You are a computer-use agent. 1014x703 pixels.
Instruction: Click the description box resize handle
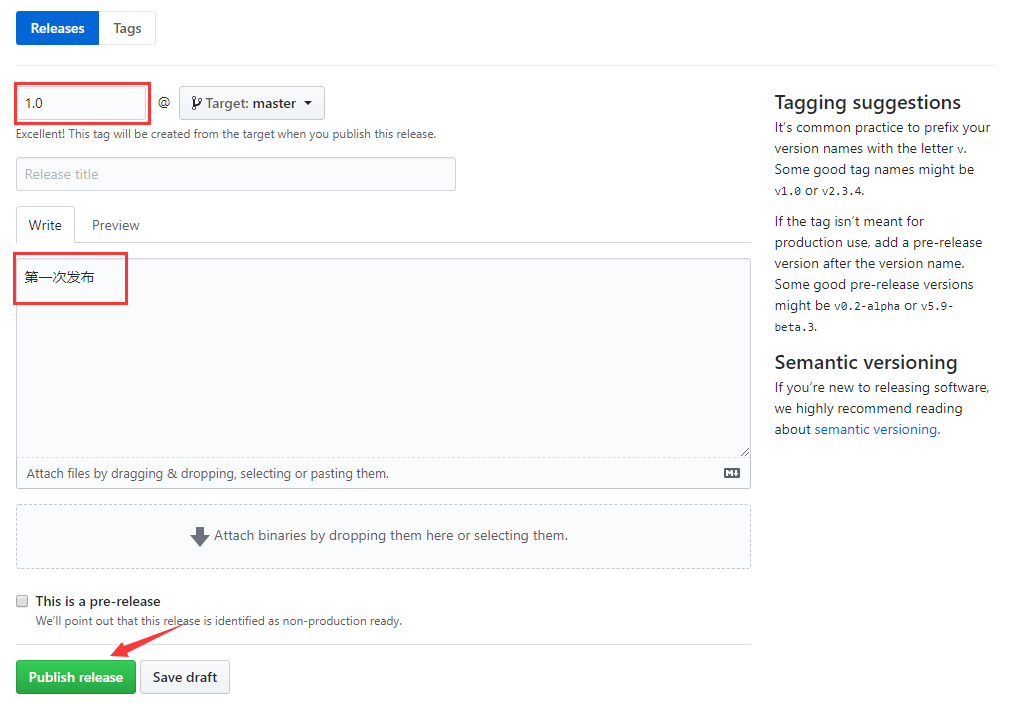(x=744, y=451)
